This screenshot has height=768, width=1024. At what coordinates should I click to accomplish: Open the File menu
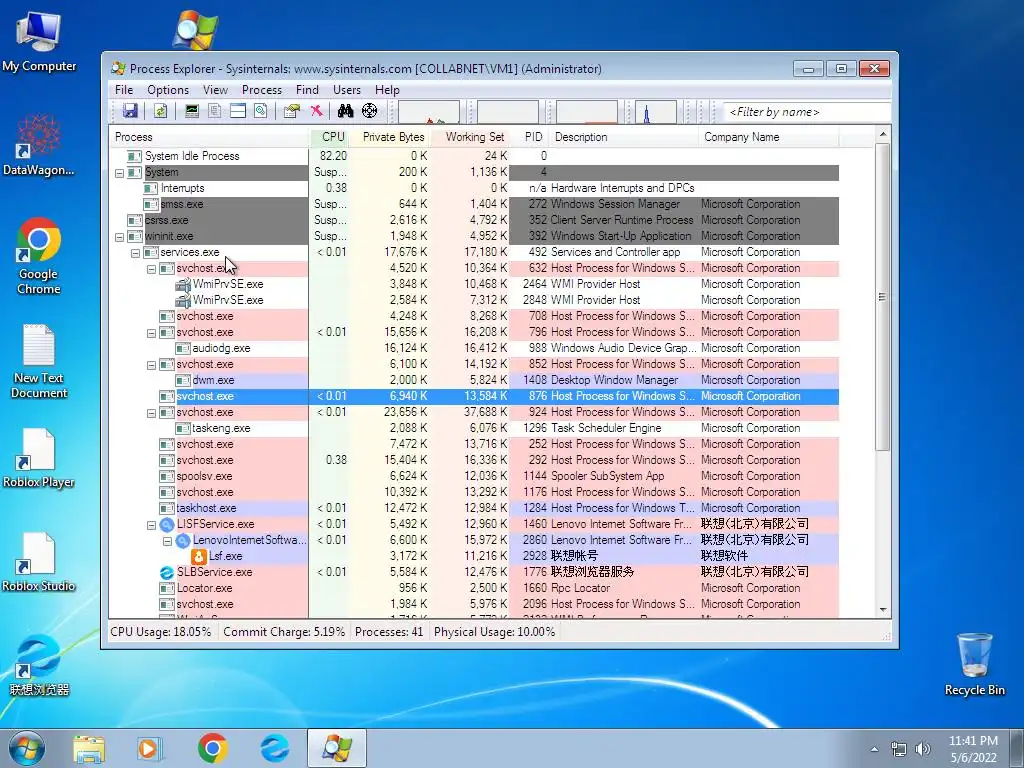pyautogui.click(x=123, y=90)
